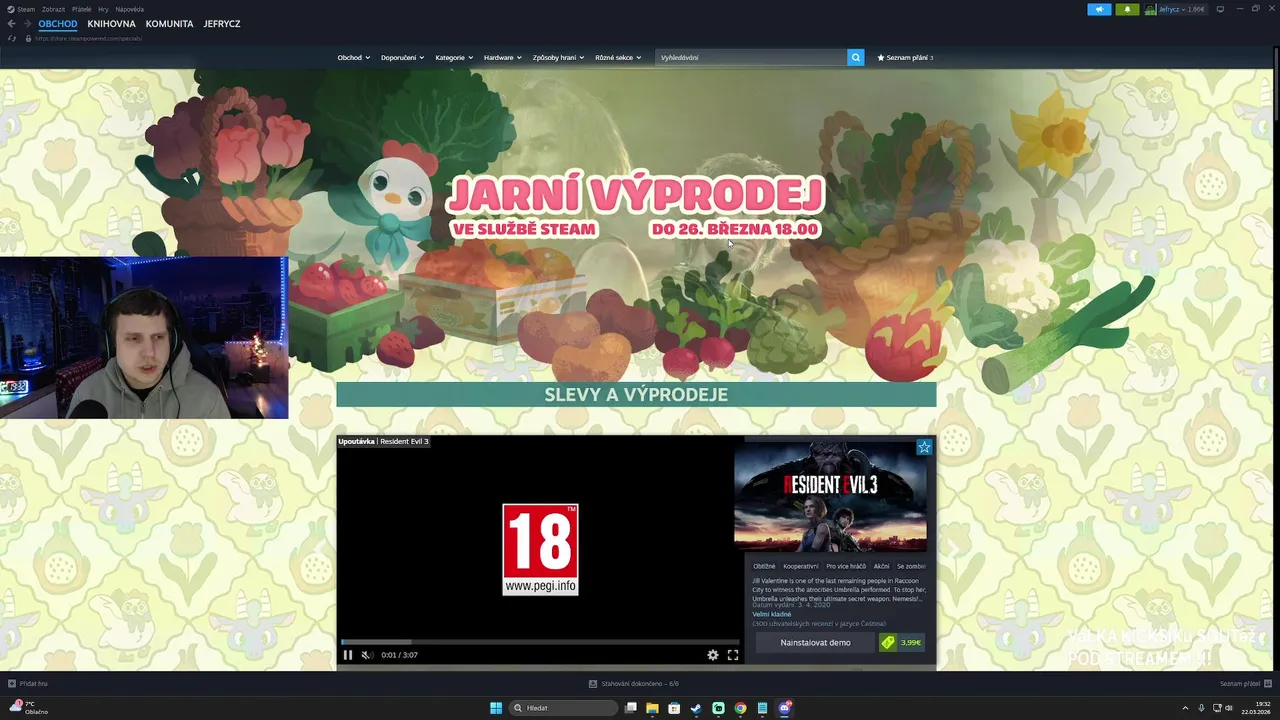Image resolution: width=1280 pixels, height=720 pixels.
Task: Switch to the KNIHOVNA tab
Action: tap(111, 24)
